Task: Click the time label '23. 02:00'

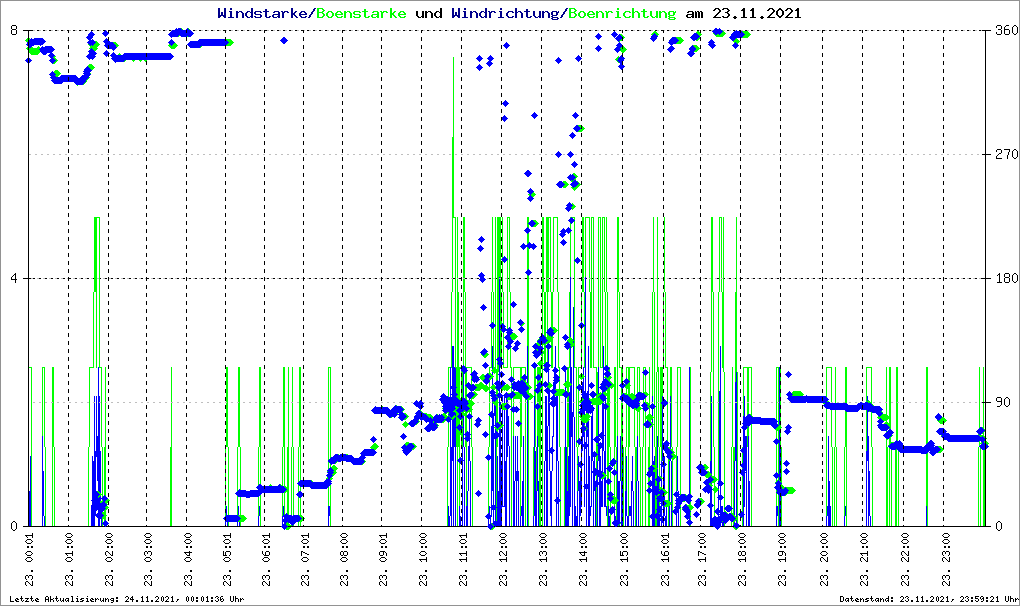Action: coord(108,560)
